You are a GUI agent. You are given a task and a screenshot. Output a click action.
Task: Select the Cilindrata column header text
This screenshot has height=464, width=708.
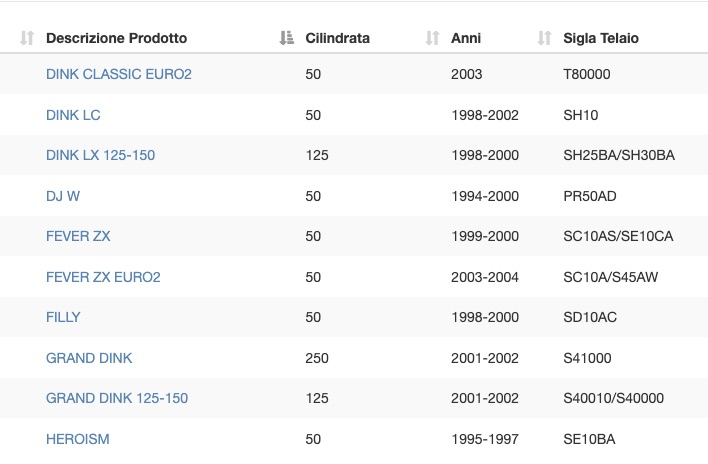point(337,38)
